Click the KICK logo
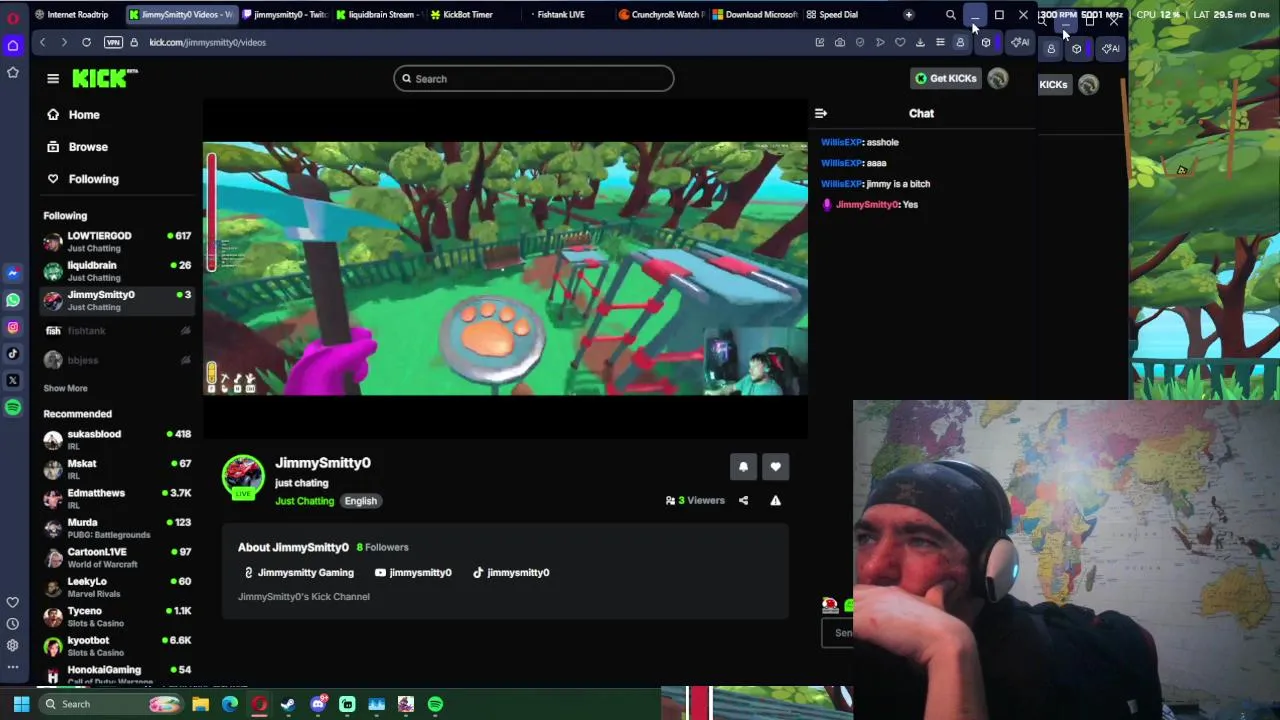The width and height of the screenshot is (1280, 720). click(x=104, y=79)
